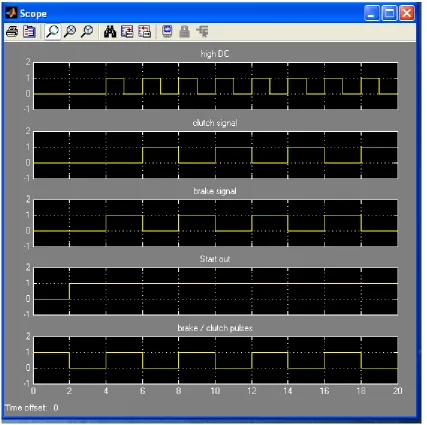Click the MATLAB logo in title bar
Viewport: 427px width, 425px height.
click(11, 13)
